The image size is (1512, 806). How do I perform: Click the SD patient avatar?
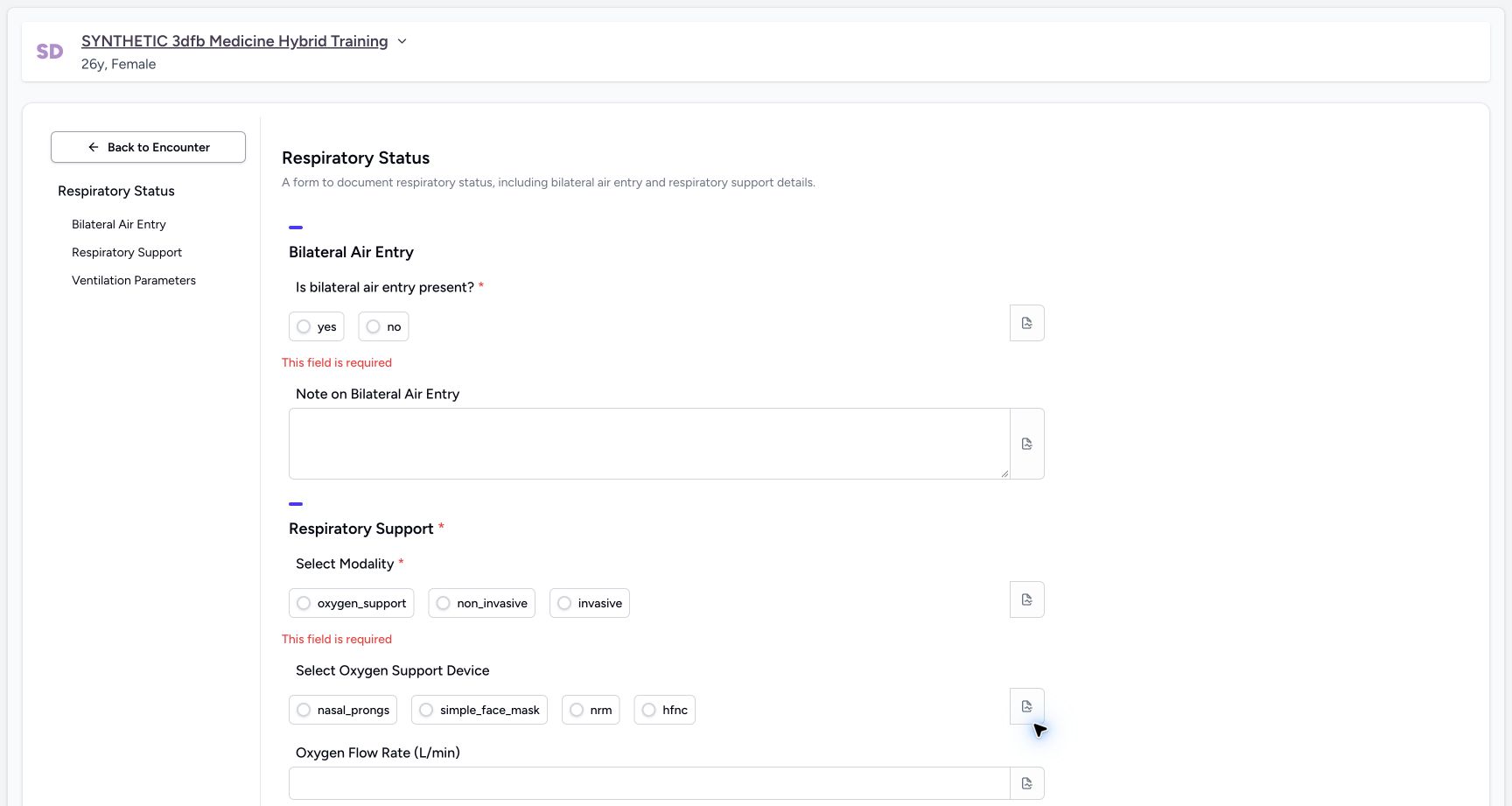[50, 52]
